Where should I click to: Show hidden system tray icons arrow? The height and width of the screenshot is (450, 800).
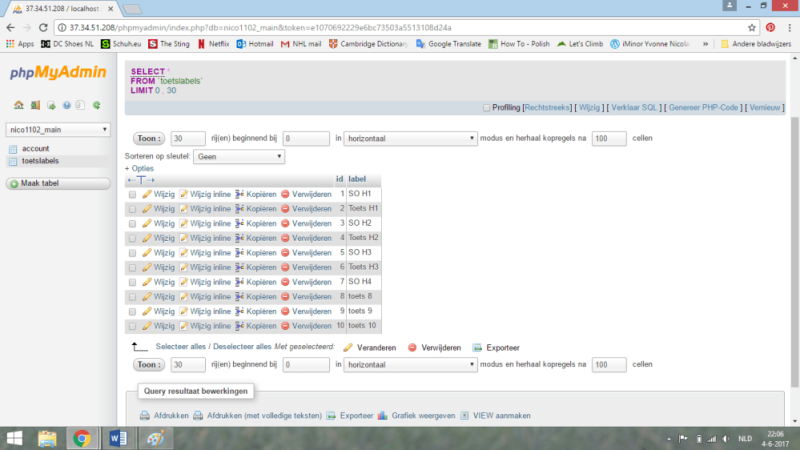point(669,439)
